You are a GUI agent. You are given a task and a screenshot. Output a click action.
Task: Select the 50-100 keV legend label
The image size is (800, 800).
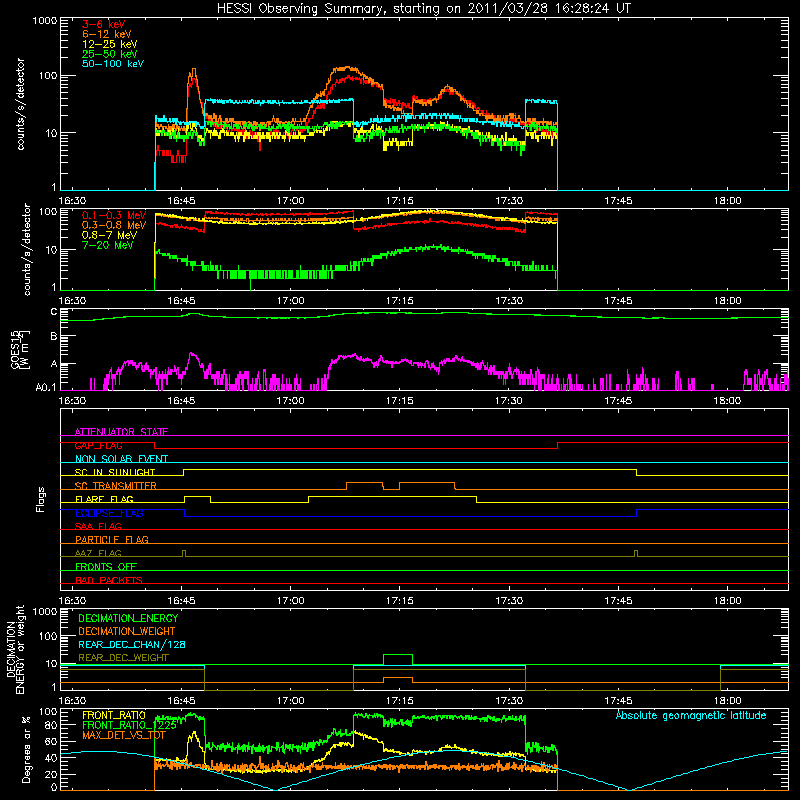tap(113, 64)
